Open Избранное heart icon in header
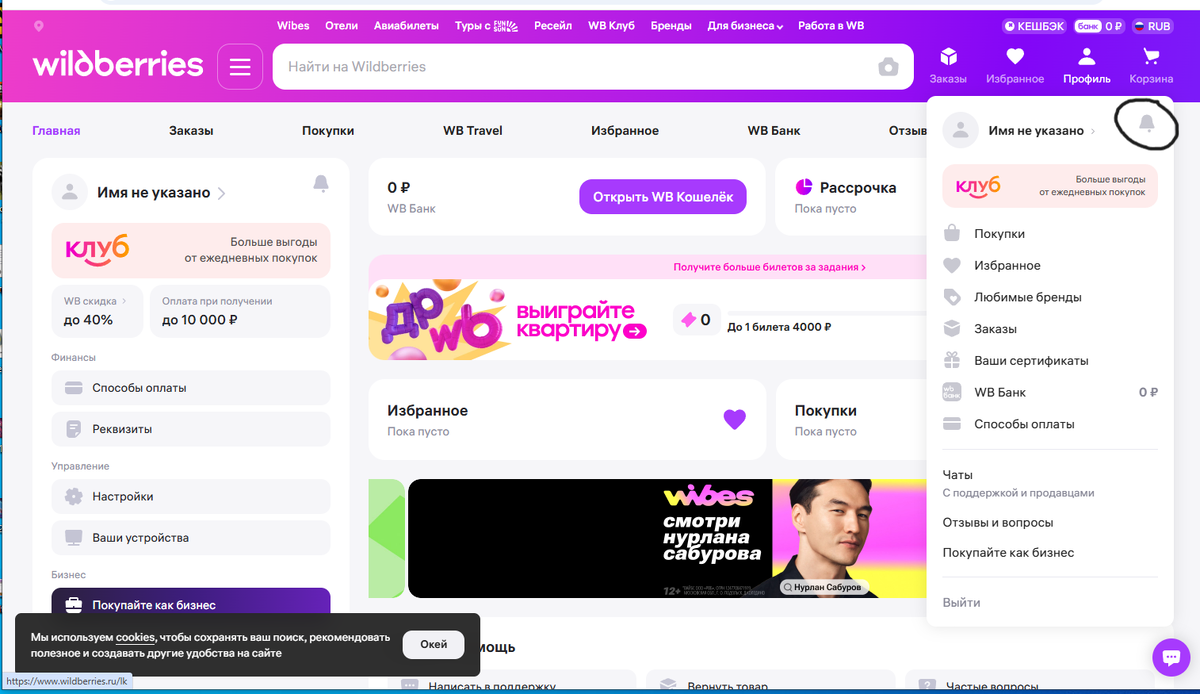1200x694 pixels. coord(1015,66)
